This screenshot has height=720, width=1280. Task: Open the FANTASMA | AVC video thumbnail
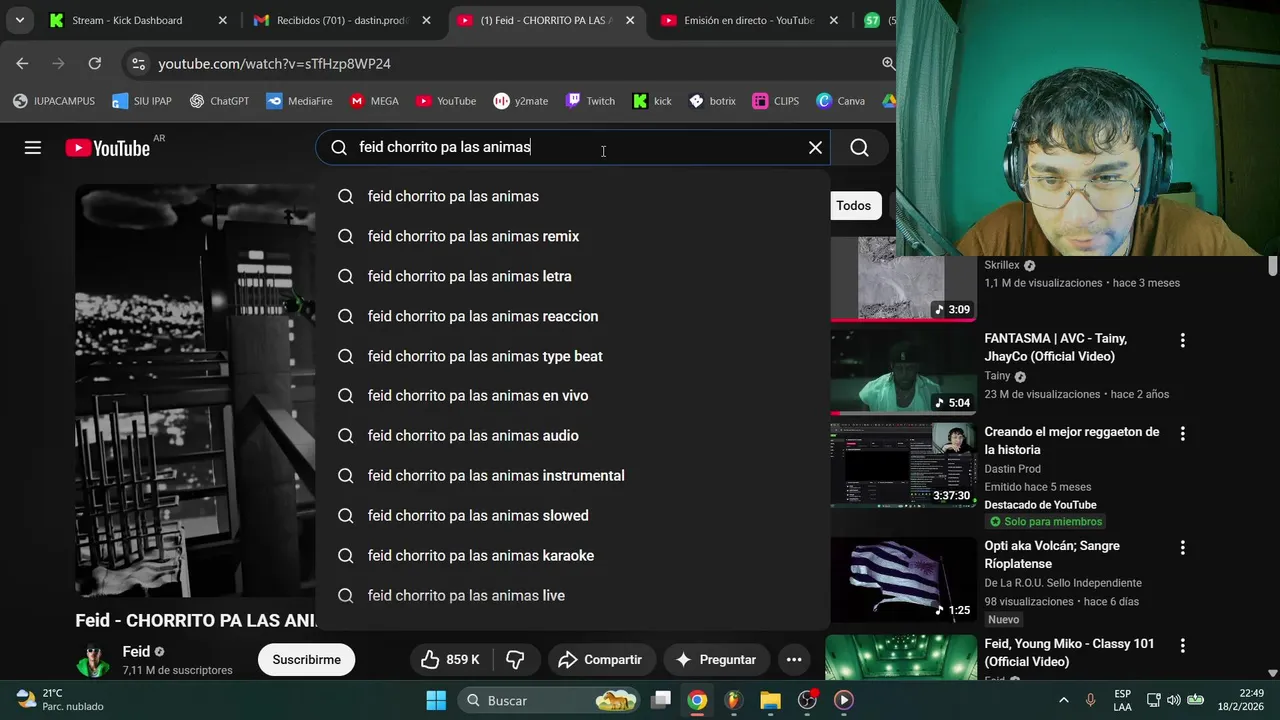point(903,371)
